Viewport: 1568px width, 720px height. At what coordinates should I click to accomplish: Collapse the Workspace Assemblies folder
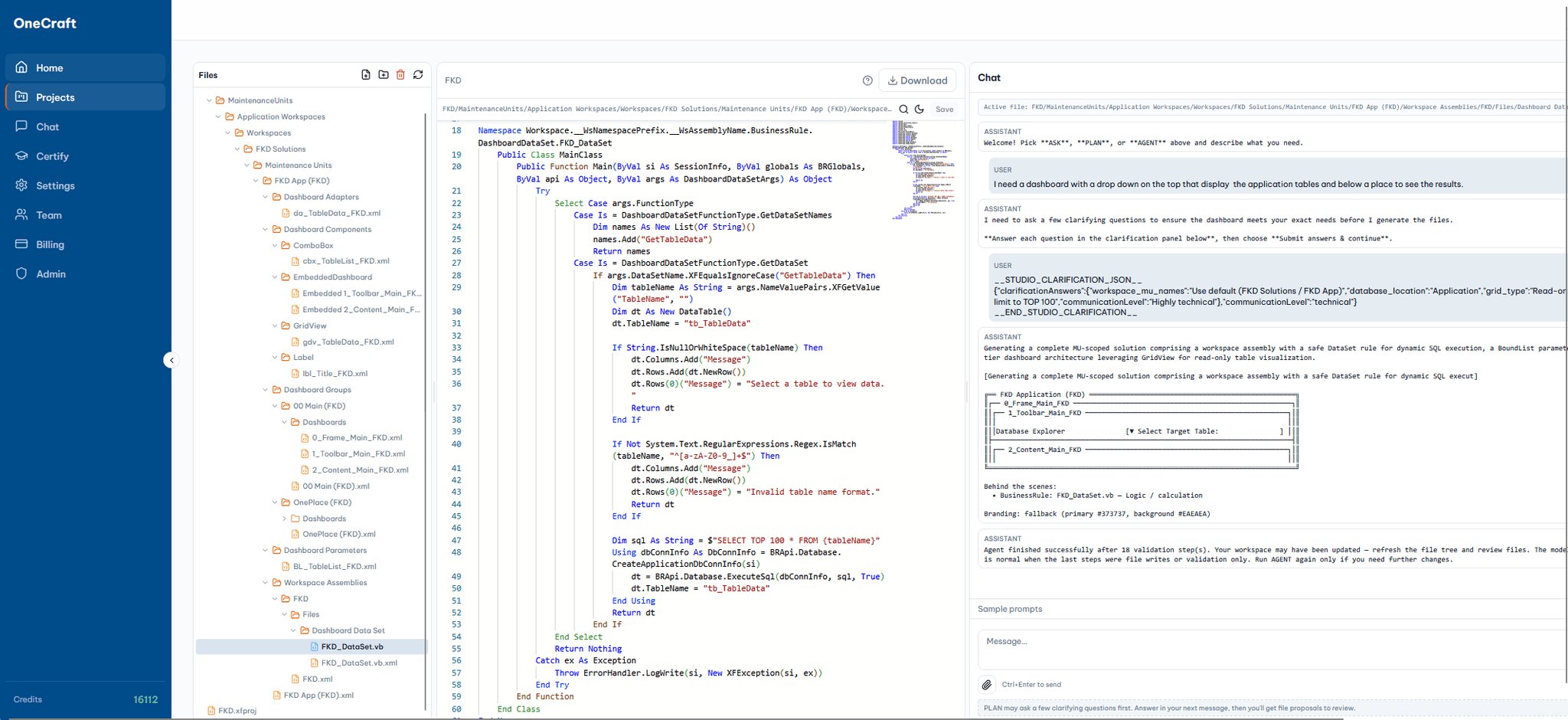tap(266, 582)
